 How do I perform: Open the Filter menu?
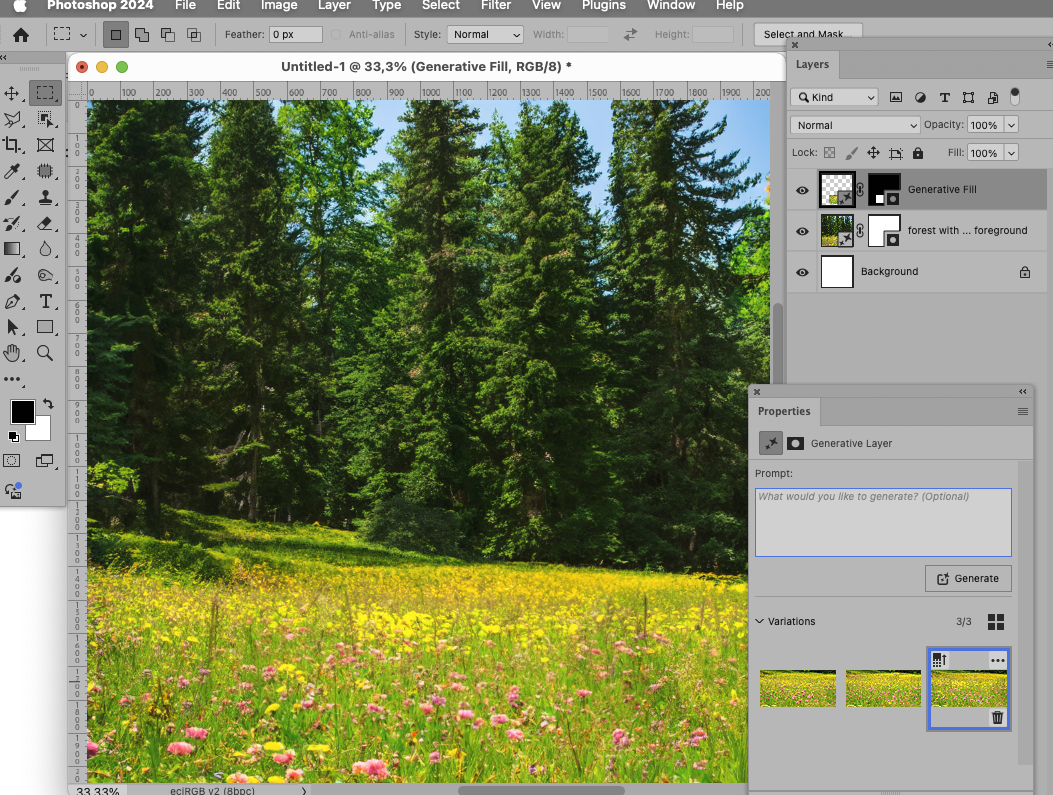click(496, 6)
